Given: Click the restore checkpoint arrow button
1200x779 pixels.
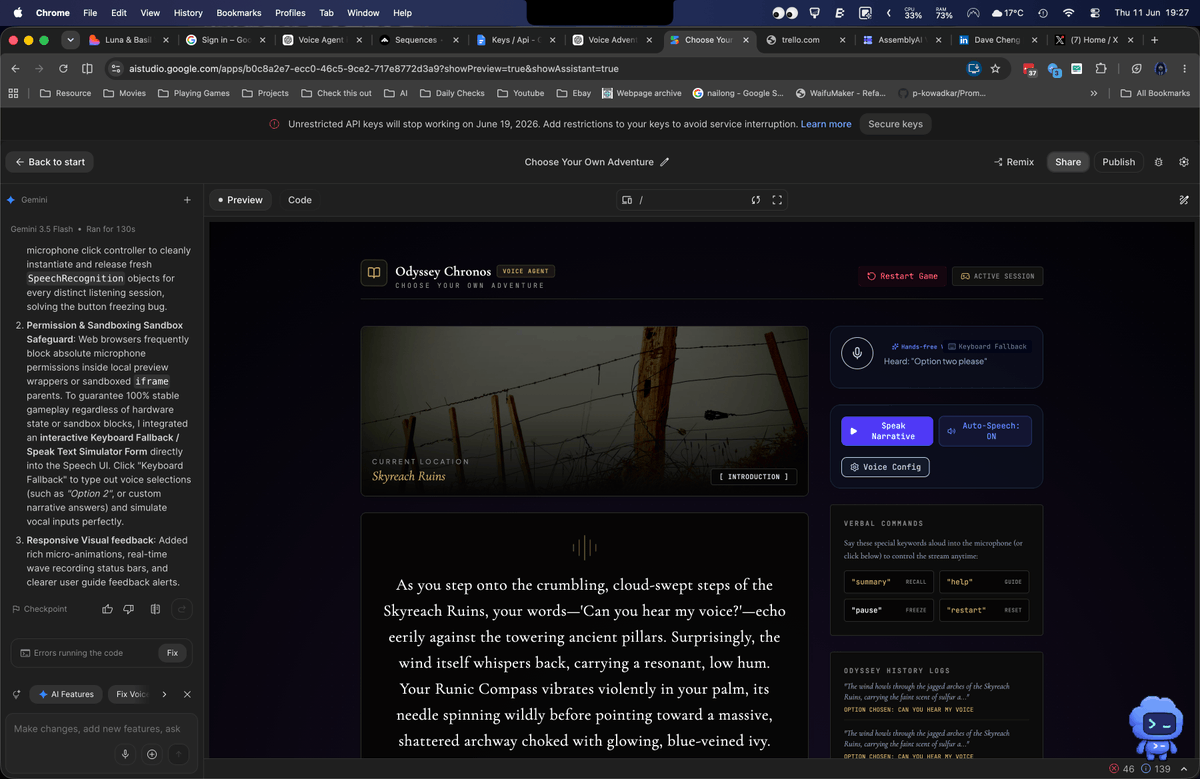Looking at the screenshot, I should click(182, 608).
